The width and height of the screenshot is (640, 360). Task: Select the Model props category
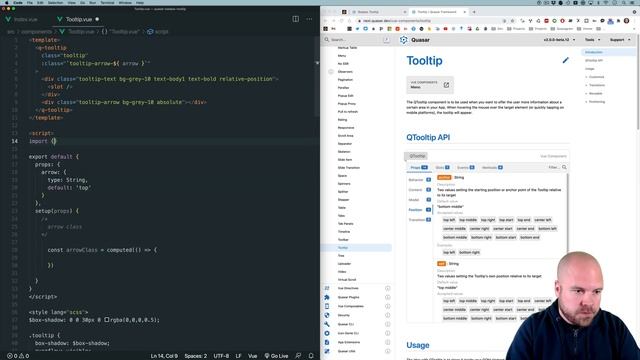coord(419,200)
